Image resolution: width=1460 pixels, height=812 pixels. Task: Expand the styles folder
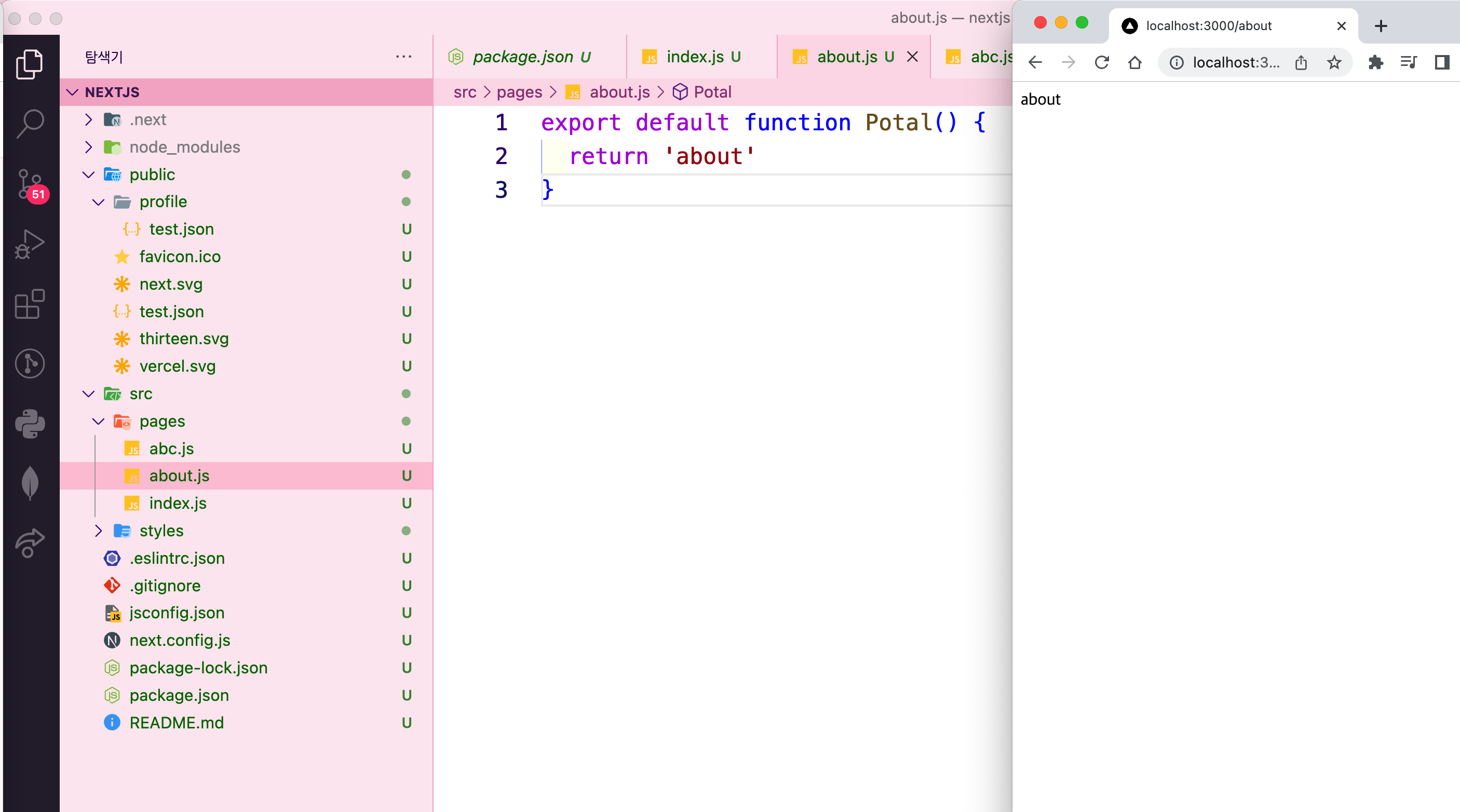click(x=99, y=531)
